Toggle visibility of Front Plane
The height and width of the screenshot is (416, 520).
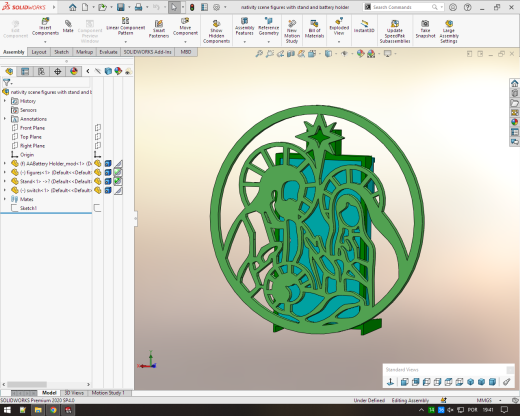coord(98,128)
